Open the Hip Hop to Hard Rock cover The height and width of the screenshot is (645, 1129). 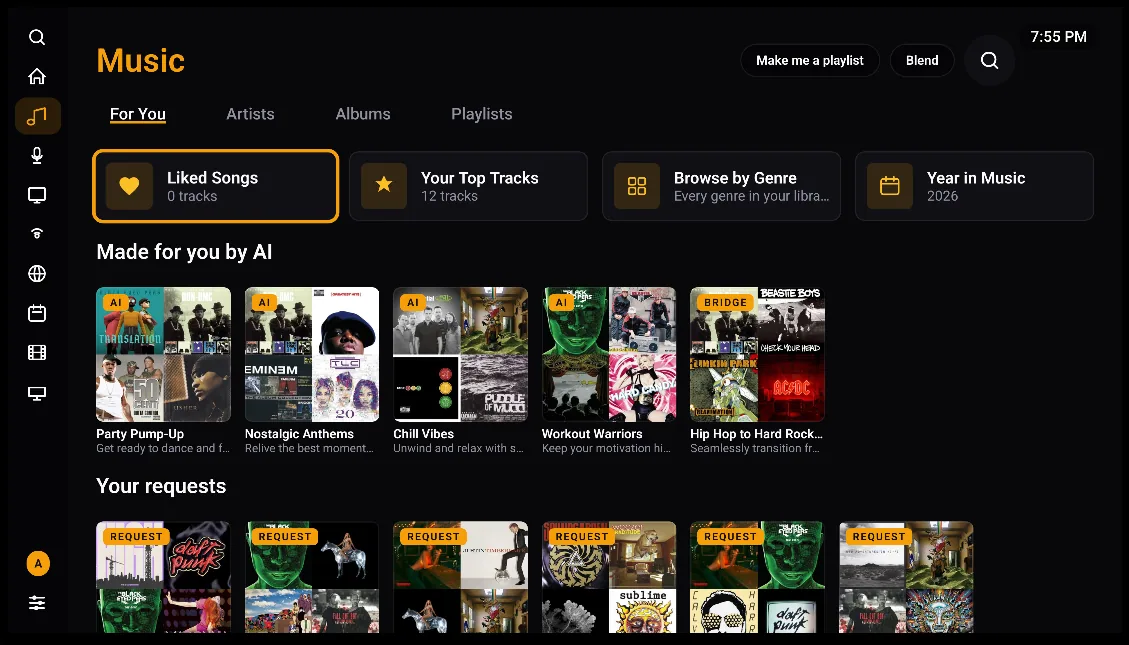coord(757,354)
